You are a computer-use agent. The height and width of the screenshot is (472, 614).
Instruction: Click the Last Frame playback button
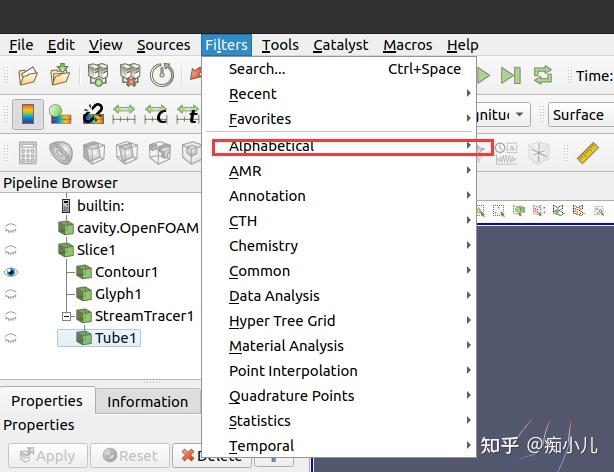click(511, 75)
